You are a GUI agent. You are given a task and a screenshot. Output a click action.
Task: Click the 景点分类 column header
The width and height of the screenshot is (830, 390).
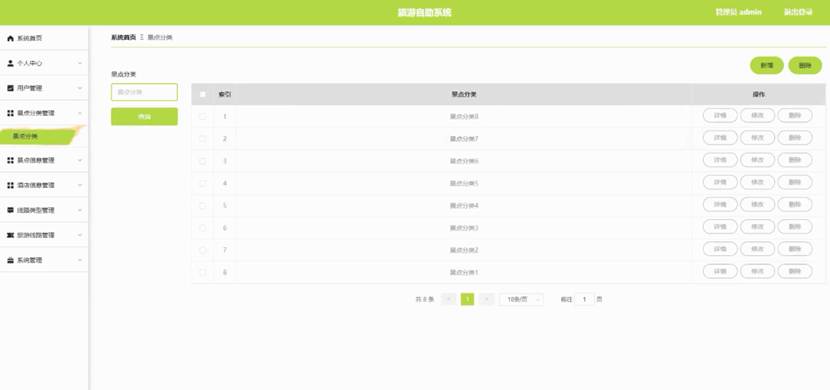coord(464,95)
